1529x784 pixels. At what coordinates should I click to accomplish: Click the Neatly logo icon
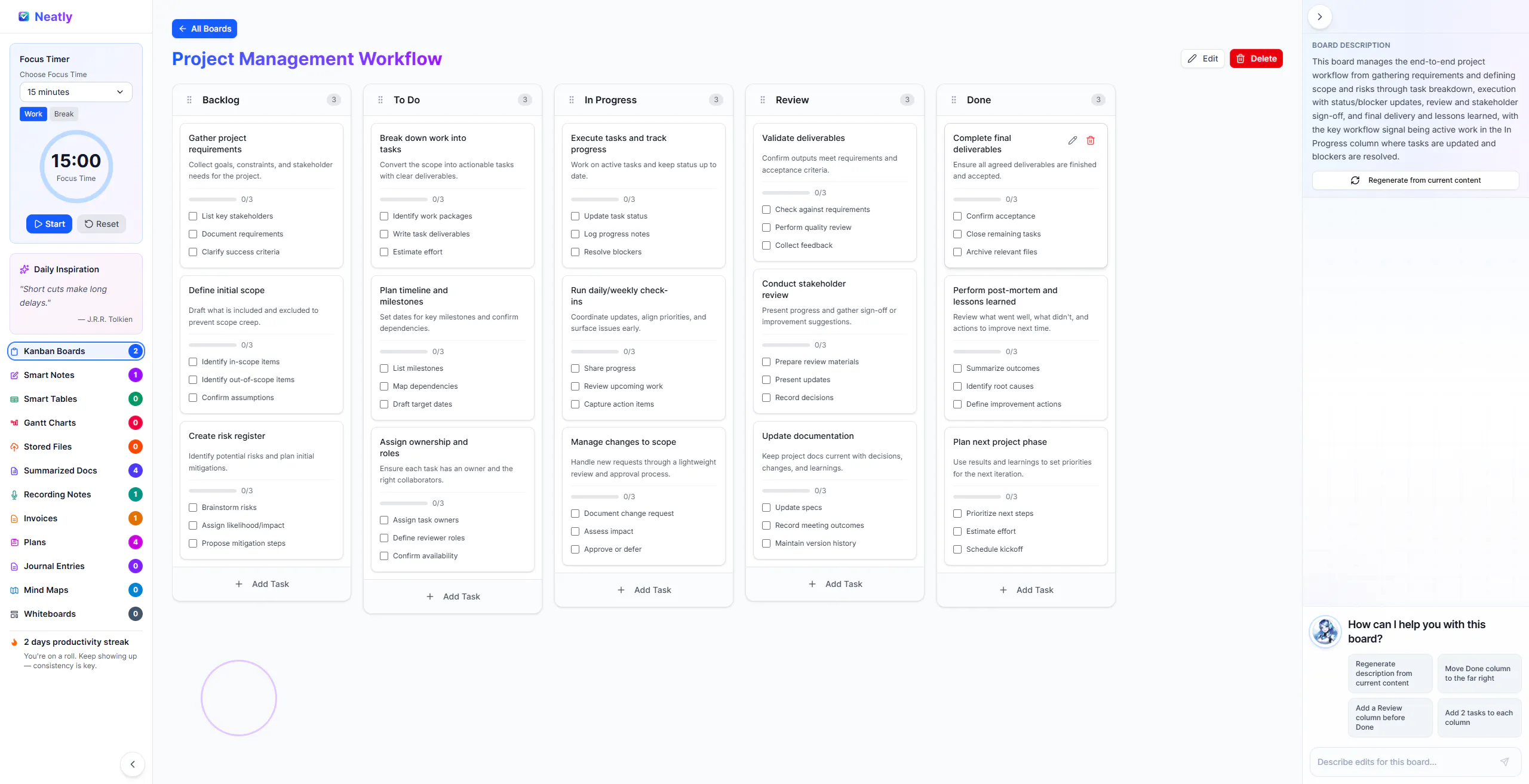click(x=24, y=17)
